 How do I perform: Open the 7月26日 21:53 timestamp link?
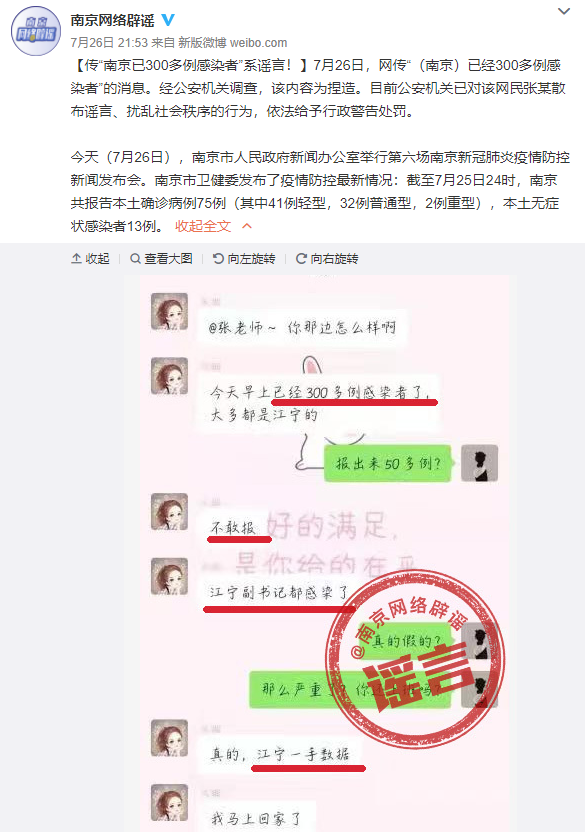pyautogui.click(x=109, y=42)
